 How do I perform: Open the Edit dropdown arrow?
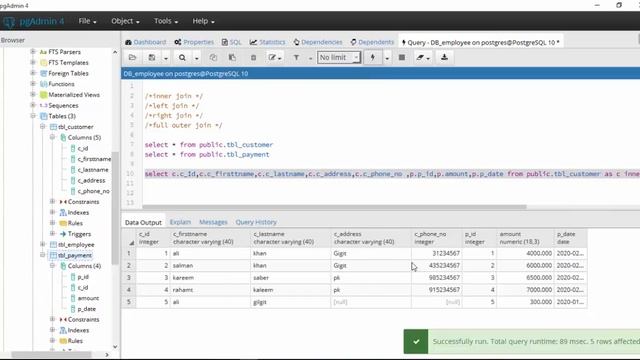(280, 58)
